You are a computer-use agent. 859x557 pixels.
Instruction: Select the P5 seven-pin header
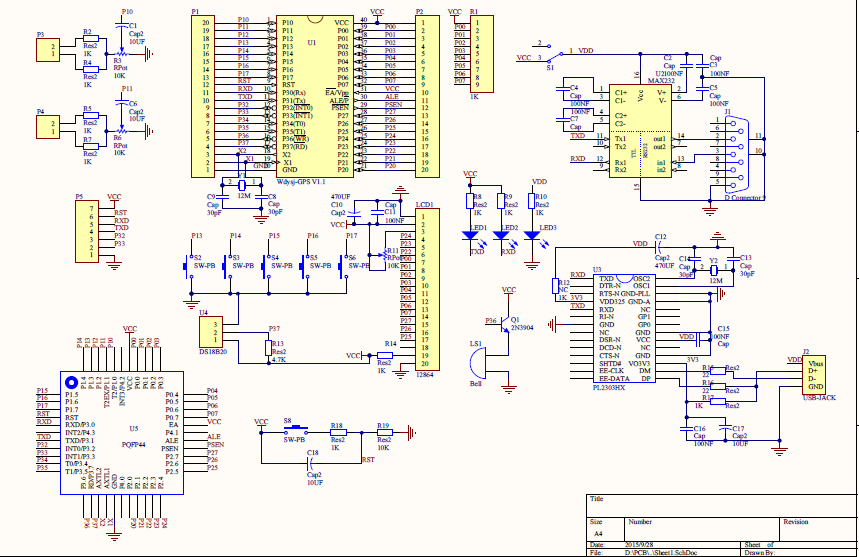(87, 232)
